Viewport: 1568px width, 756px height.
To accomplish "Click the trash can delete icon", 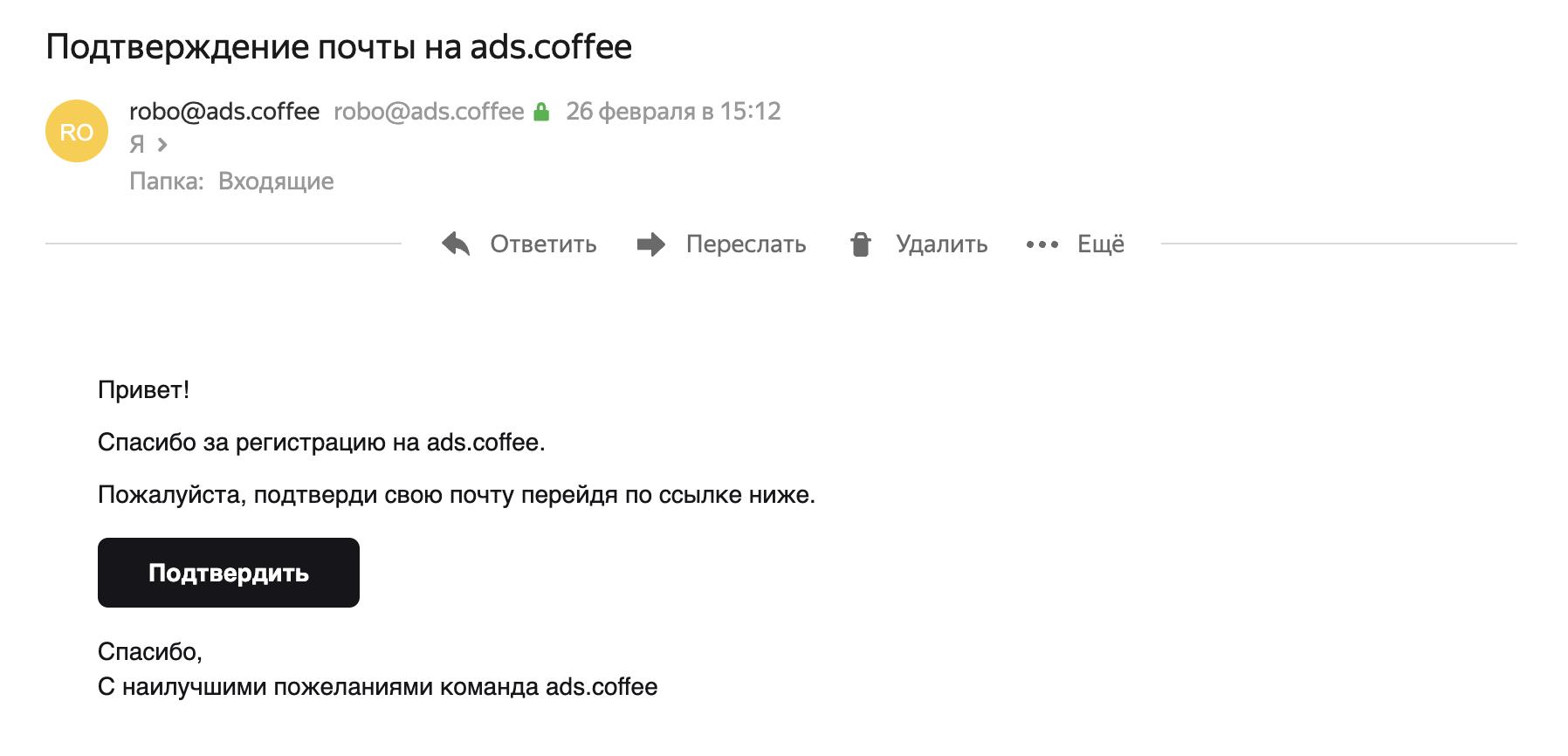I will pyautogui.click(x=861, y=244).
